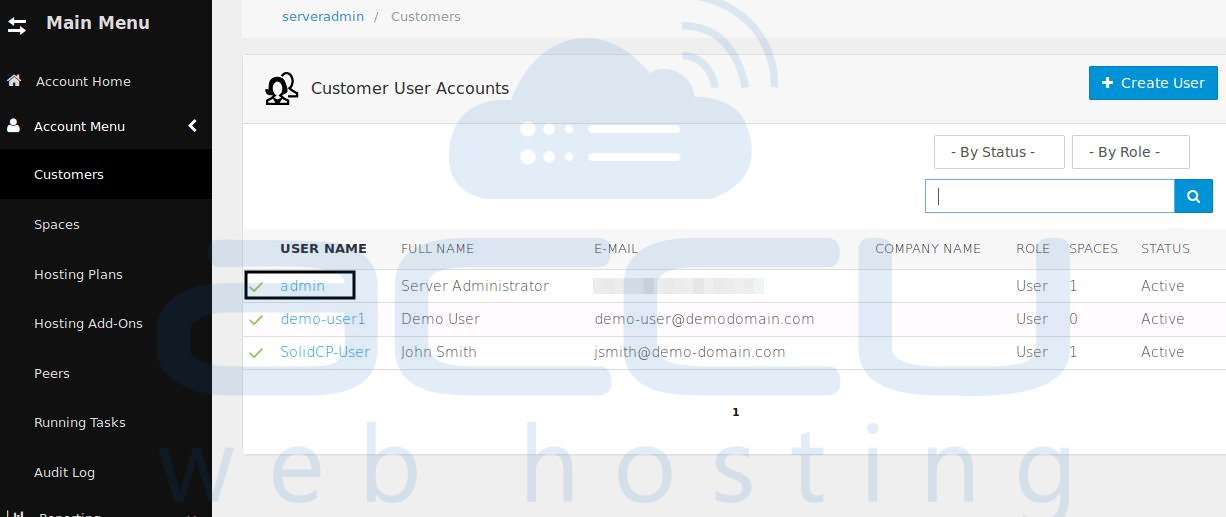Click demo-user@demodomain.com email cell
This screenshot has width=1226, height=517.
[x=704, y=319]
